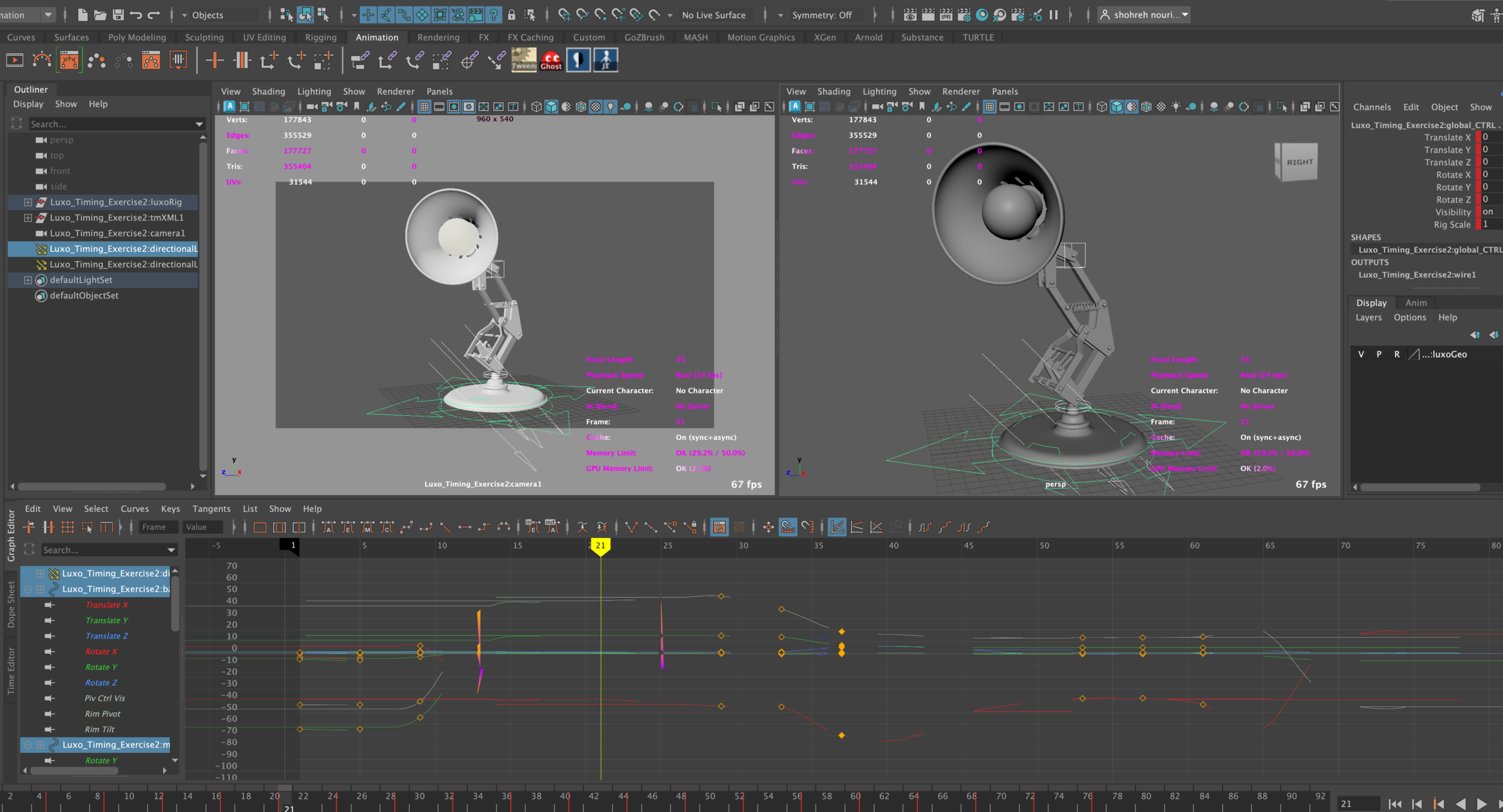Switch to the Anim layer tab
The width and height of the screenshot is (1503, 812).
click(1416, 302)
